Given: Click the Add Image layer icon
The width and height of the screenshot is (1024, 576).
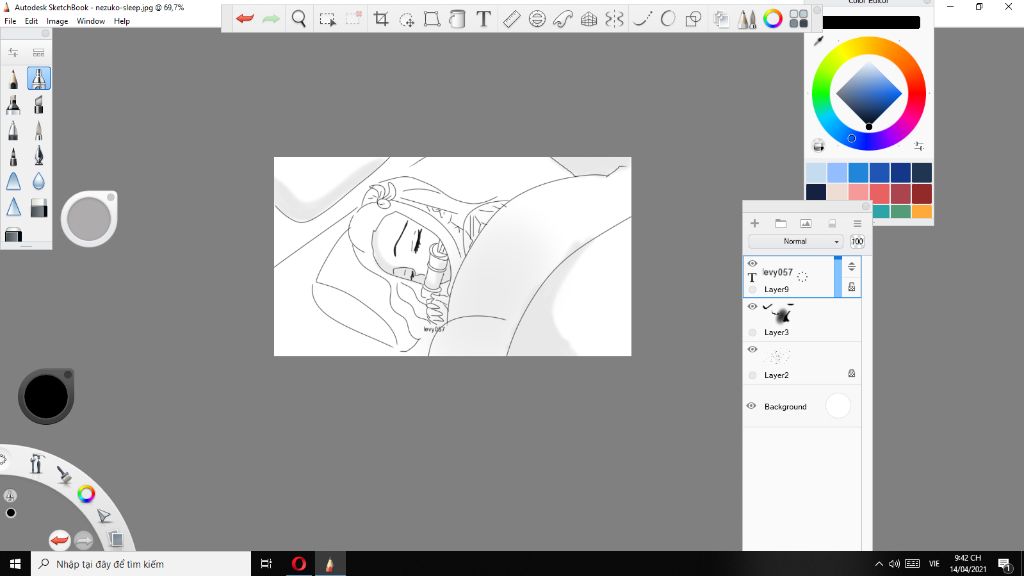Looking at the screenshot, I should [806, 223].
